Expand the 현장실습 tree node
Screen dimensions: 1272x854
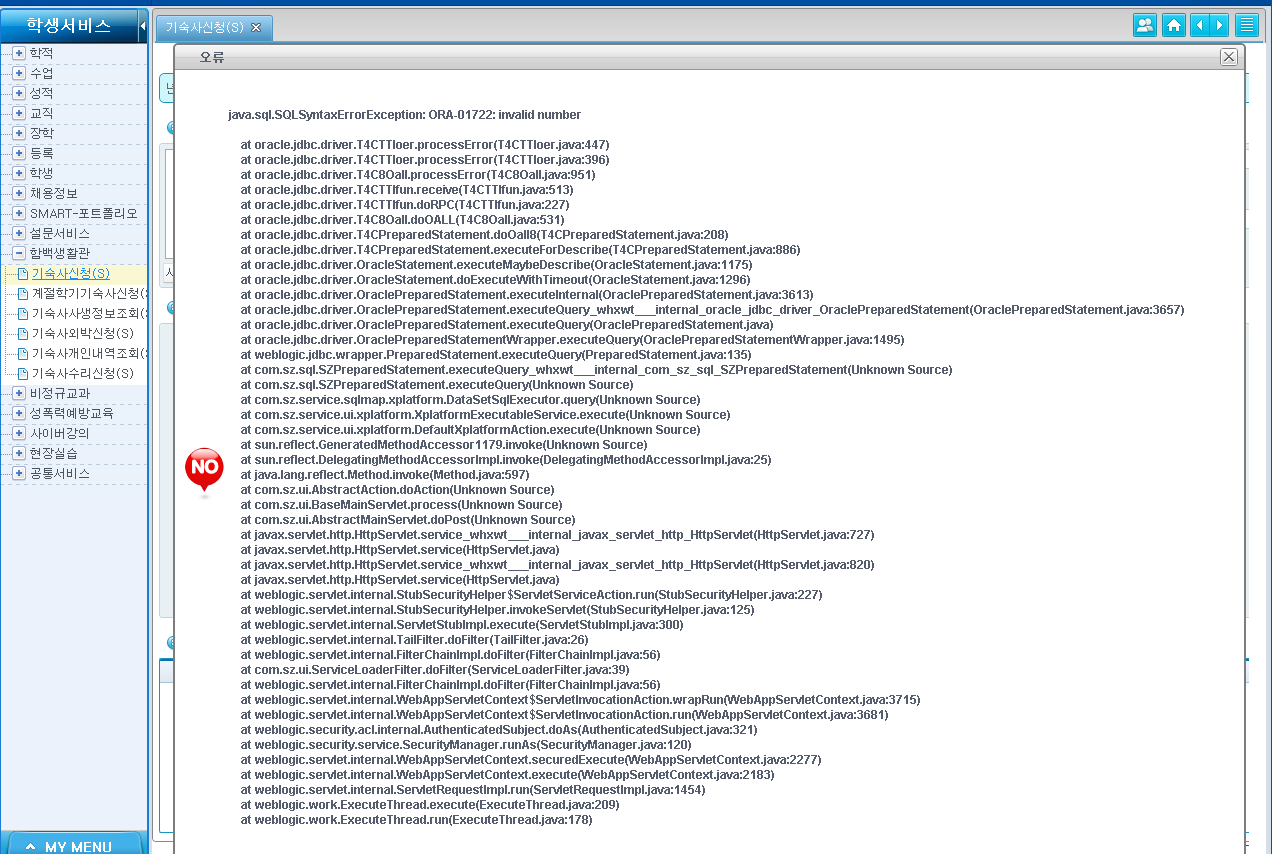[x=19, y=453]
